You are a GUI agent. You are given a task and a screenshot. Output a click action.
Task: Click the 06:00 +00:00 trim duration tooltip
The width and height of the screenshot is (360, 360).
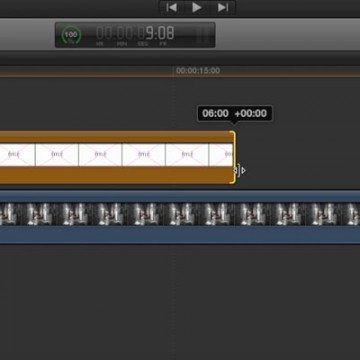click(x=235, y=113)
